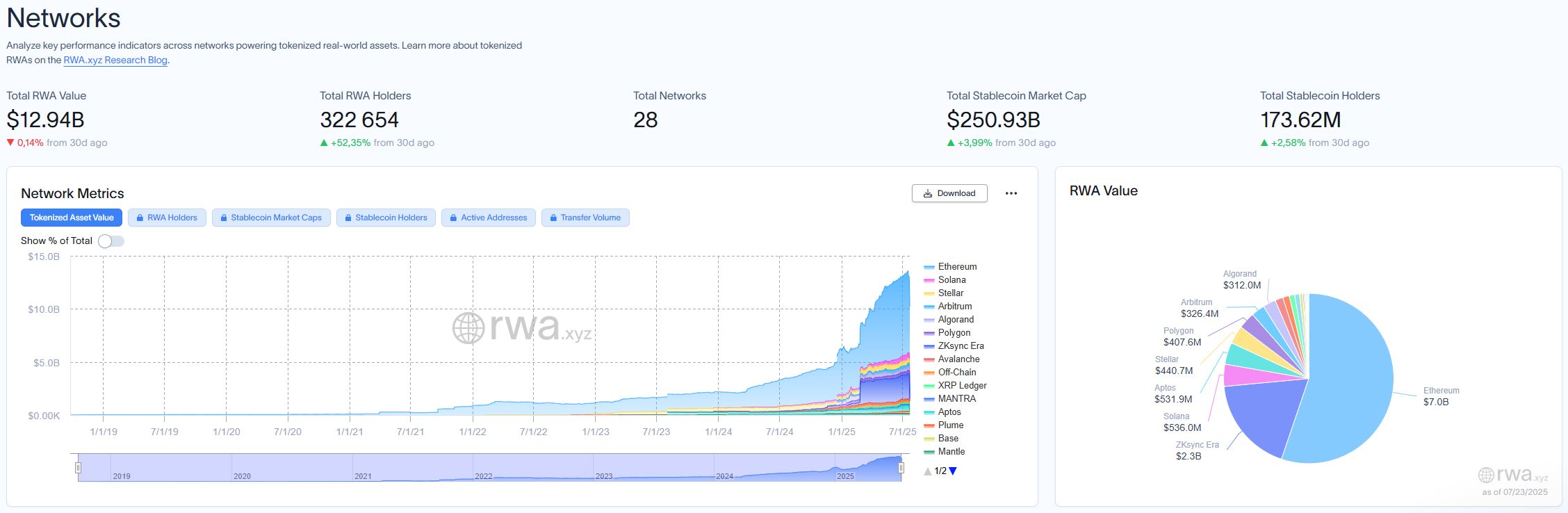Switch to Stablecoin Market Caps tab

271,218
